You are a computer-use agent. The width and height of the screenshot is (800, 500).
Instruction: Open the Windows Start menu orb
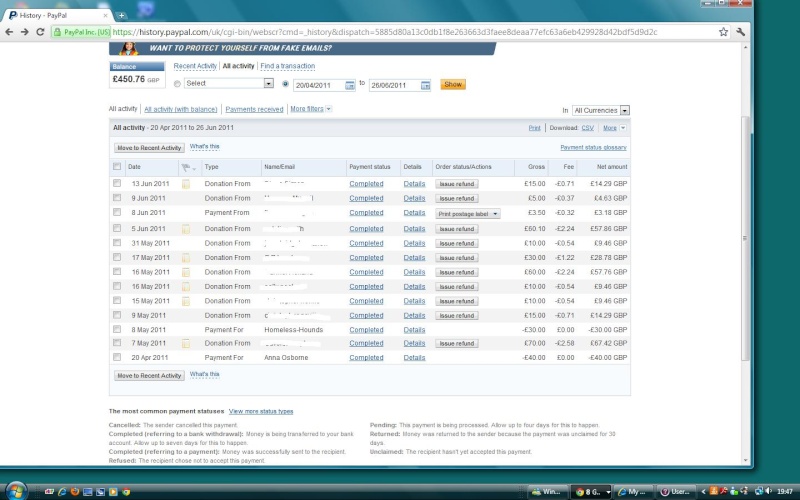(16, 491)
